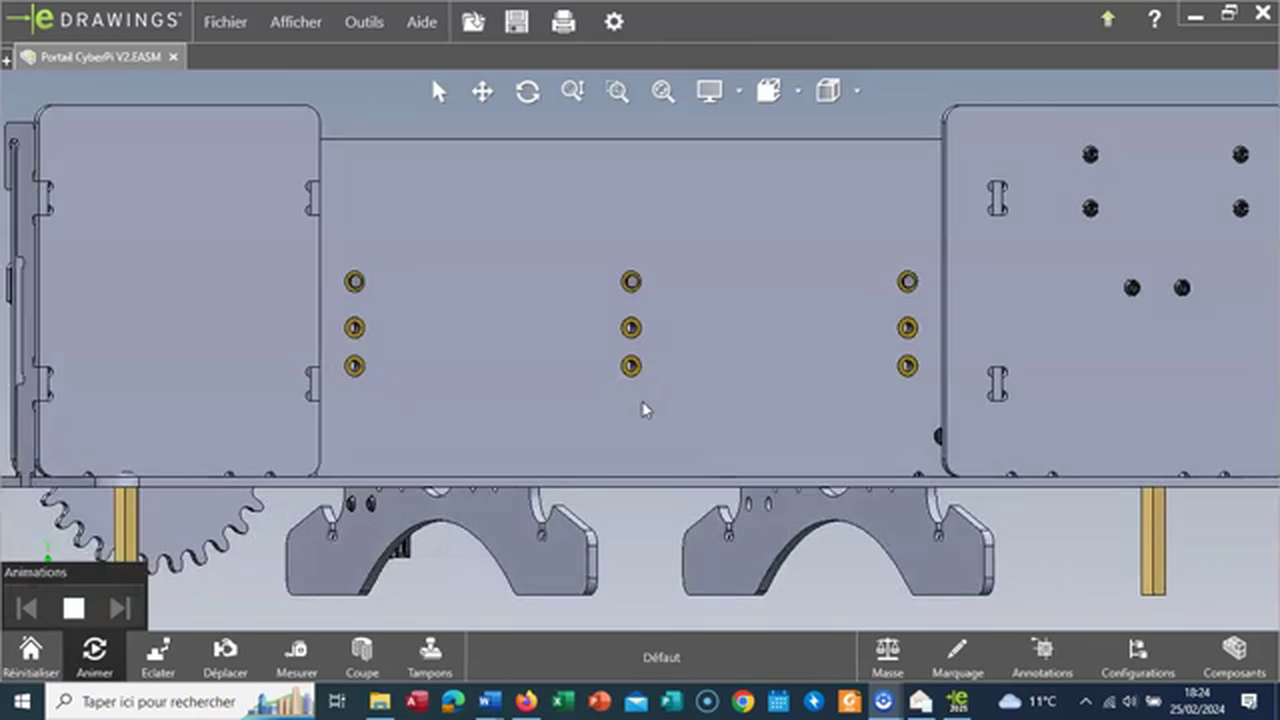Select the rotate view tool

pyautogui.click(x=528, y=92)
